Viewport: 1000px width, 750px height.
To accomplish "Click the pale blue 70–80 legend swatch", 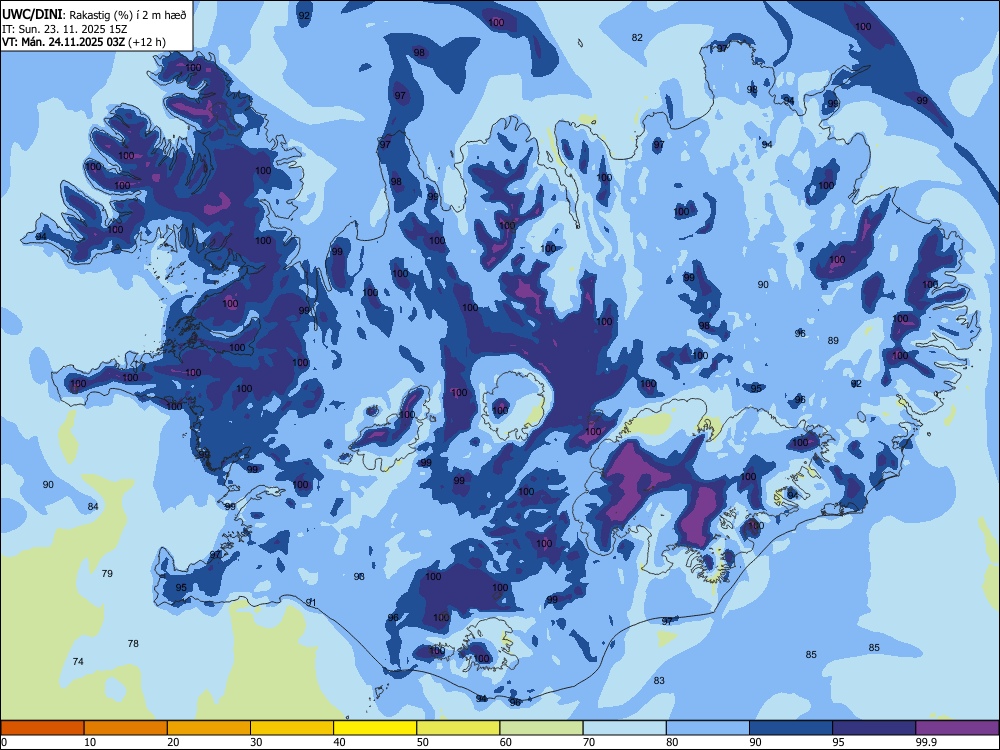I will pos(624,728).
